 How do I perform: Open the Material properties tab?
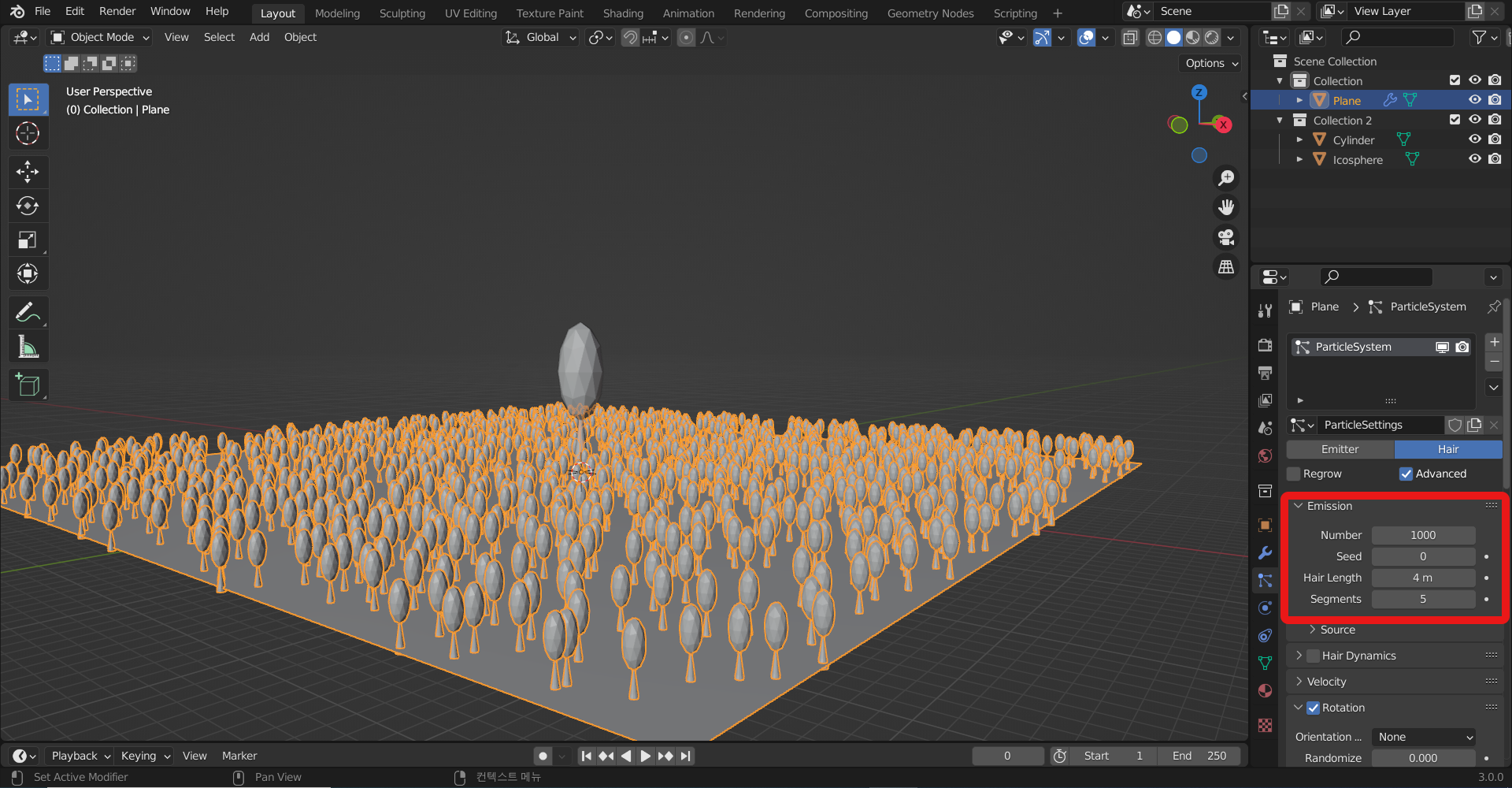point(1265,691)
